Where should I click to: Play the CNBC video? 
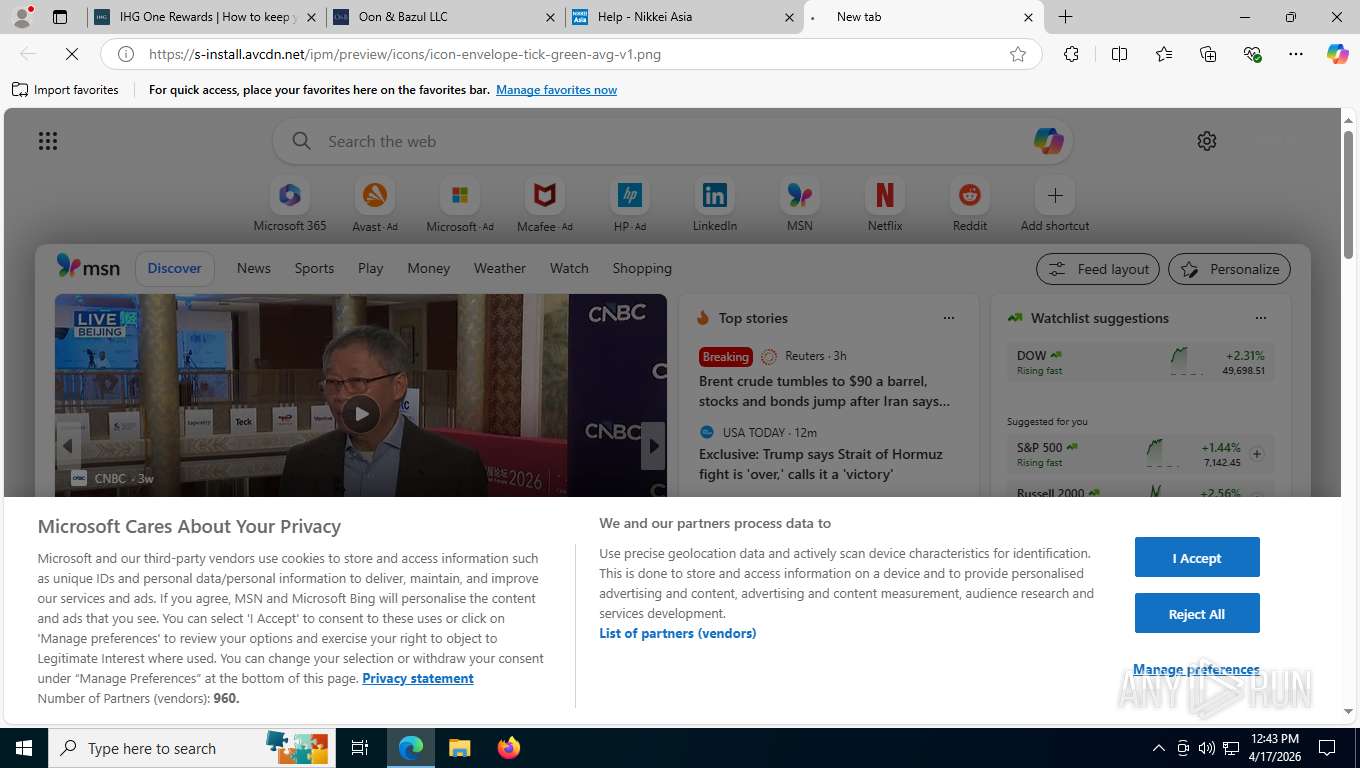tap(361, 414)
